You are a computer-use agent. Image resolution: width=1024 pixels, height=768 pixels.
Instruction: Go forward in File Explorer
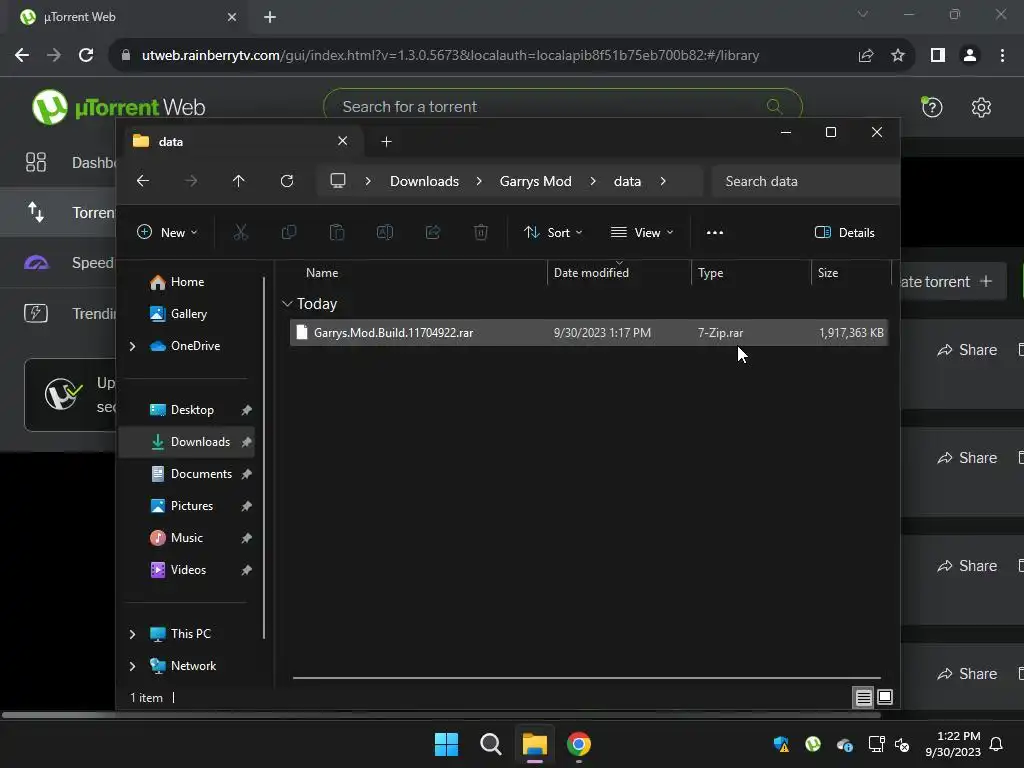pos(191,181)
